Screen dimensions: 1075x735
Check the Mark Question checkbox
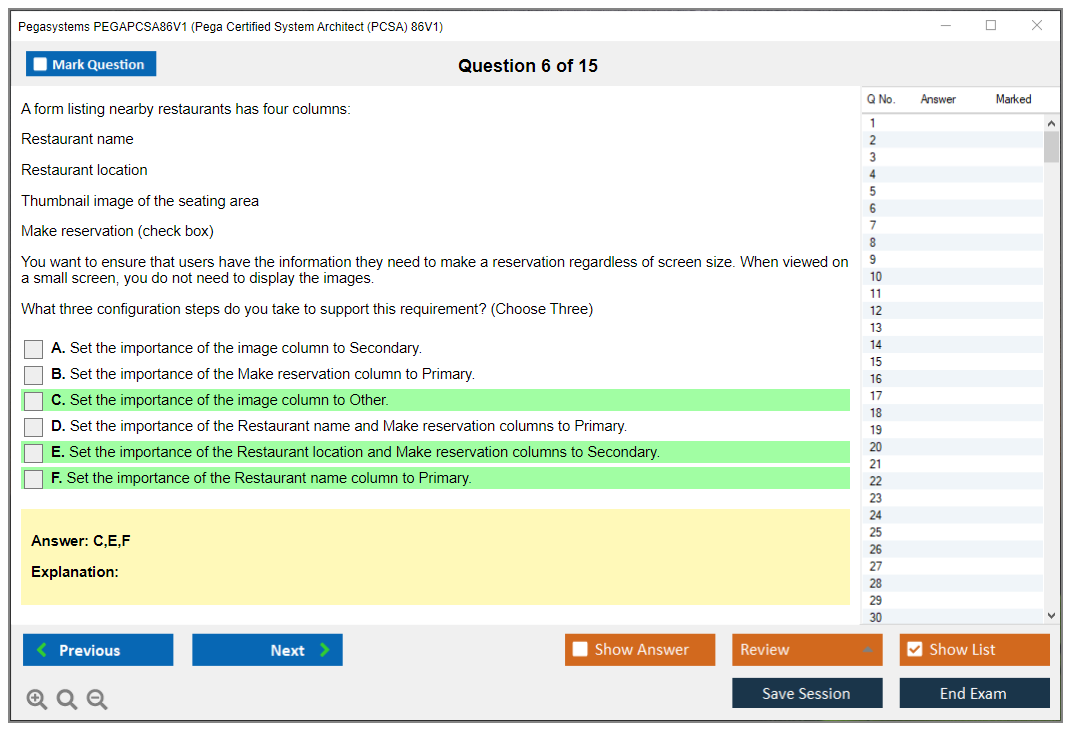click(41, 64)
